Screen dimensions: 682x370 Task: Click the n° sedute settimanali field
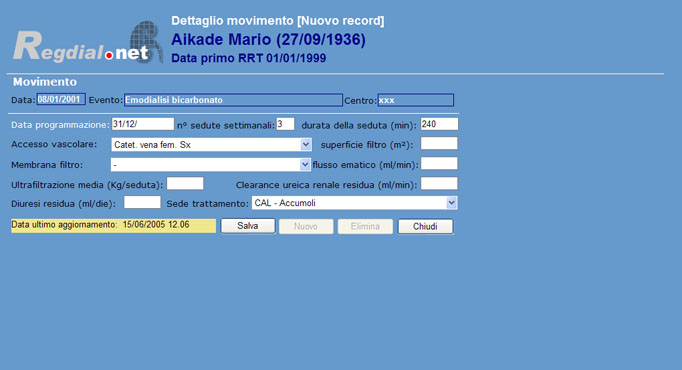pos(285,124)
